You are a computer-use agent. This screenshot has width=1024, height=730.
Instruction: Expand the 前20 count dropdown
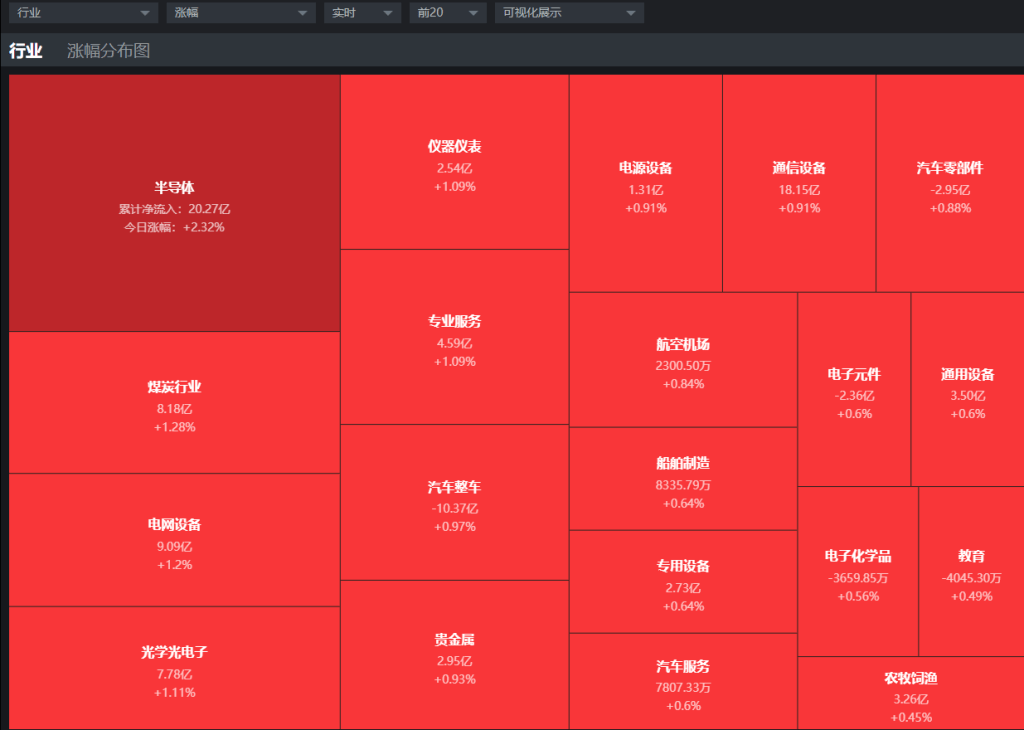447,13
